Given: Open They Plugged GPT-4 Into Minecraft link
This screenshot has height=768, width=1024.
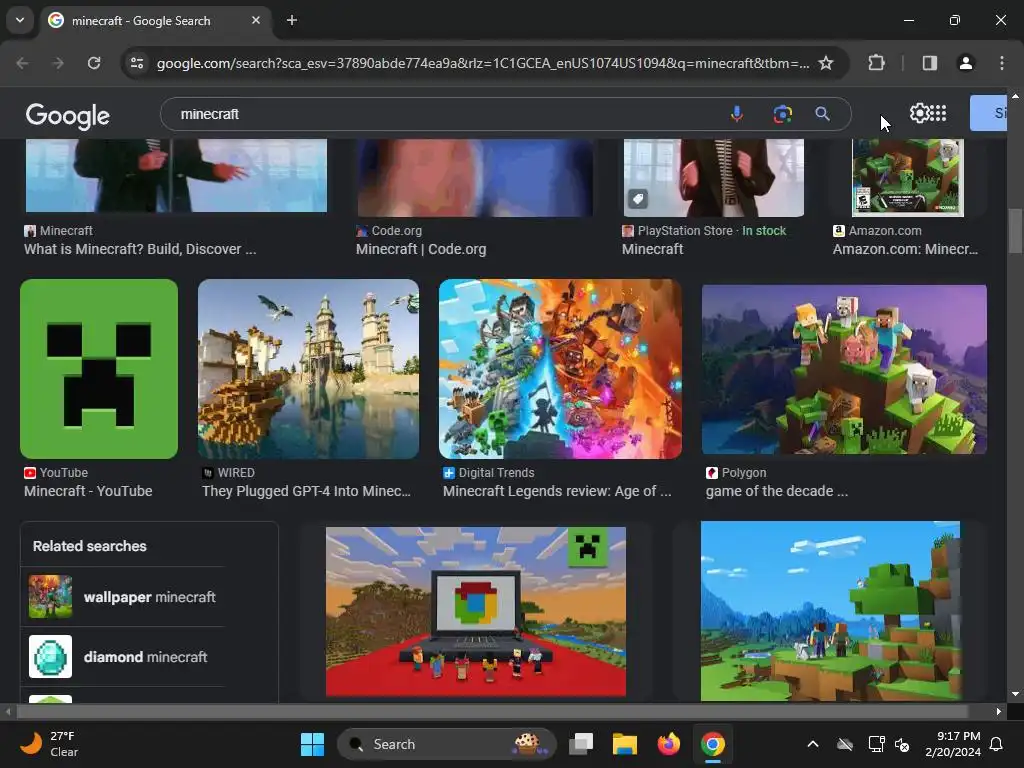Looking at the screenshot, I should tap(306, 491).
